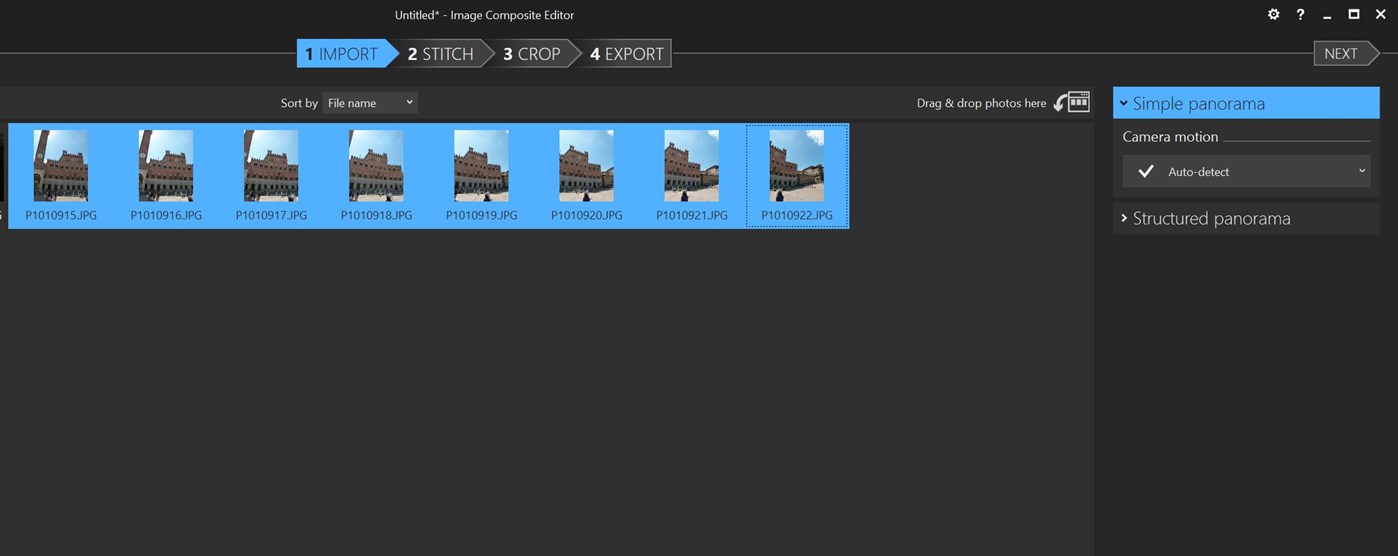This screenshot has width=1398, height=556.
Task: Minimize the Image Composite Editor window
Action: tap(1327, 15)
